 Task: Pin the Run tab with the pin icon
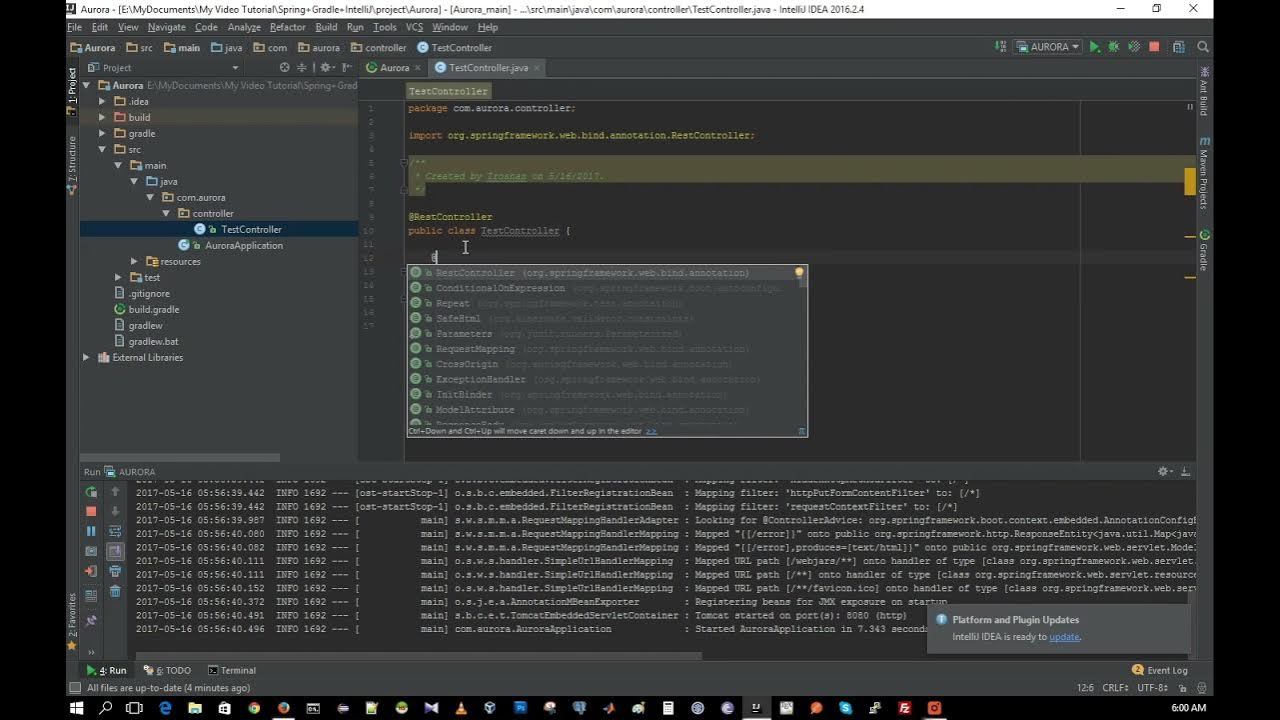pyautogui.click(x=91, y=620)
